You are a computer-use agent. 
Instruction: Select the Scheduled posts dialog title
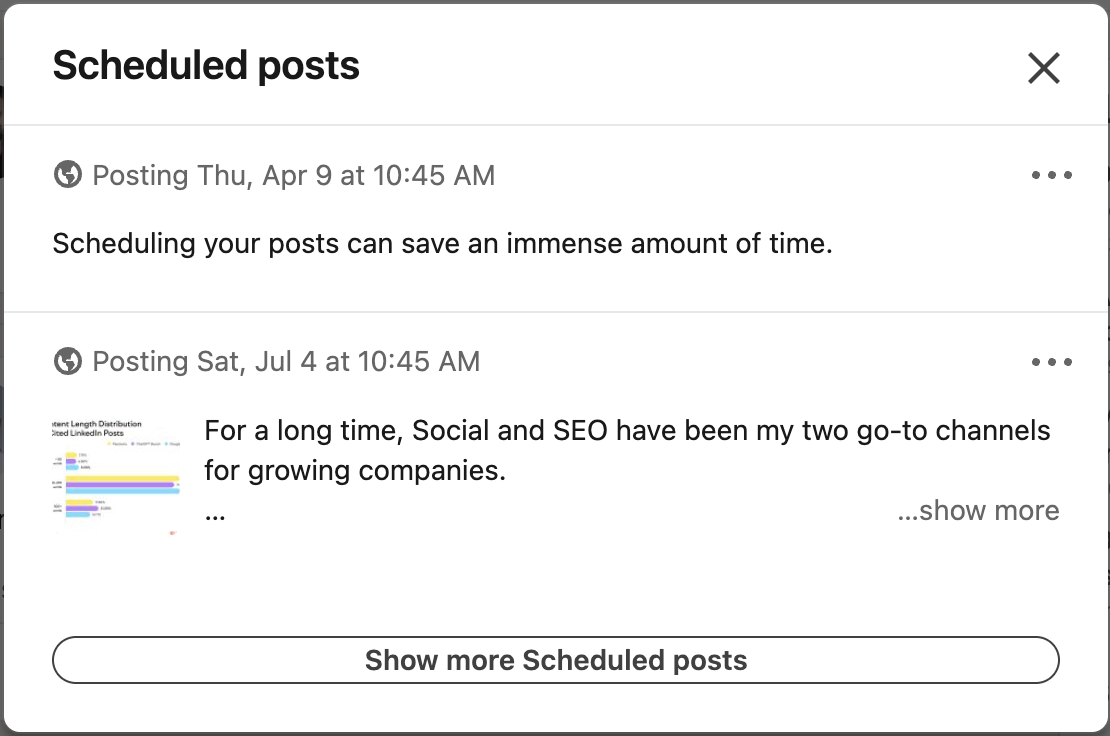click(x=205, y=65)
